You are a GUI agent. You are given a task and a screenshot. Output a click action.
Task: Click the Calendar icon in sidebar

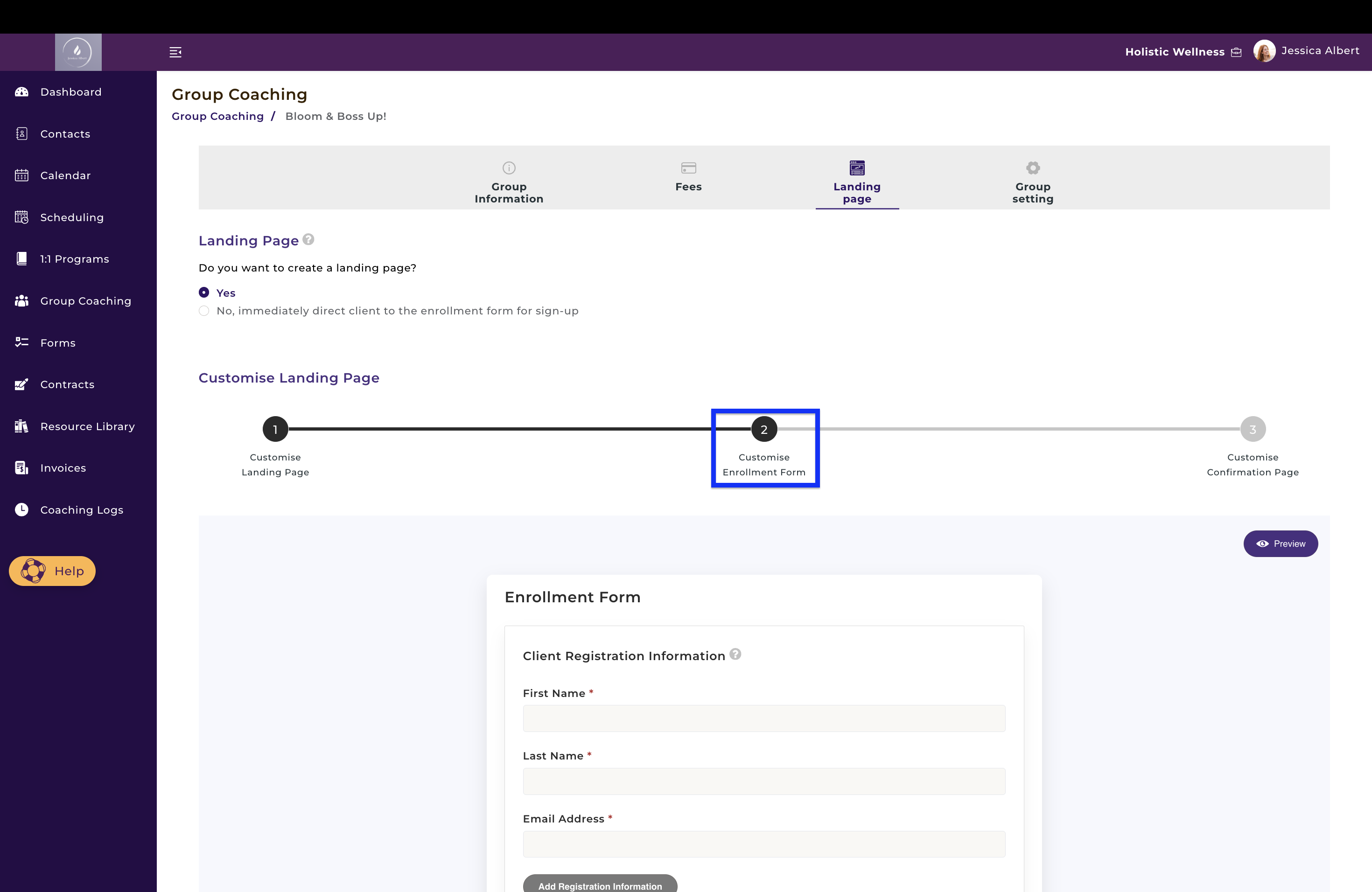click(21, 175)
